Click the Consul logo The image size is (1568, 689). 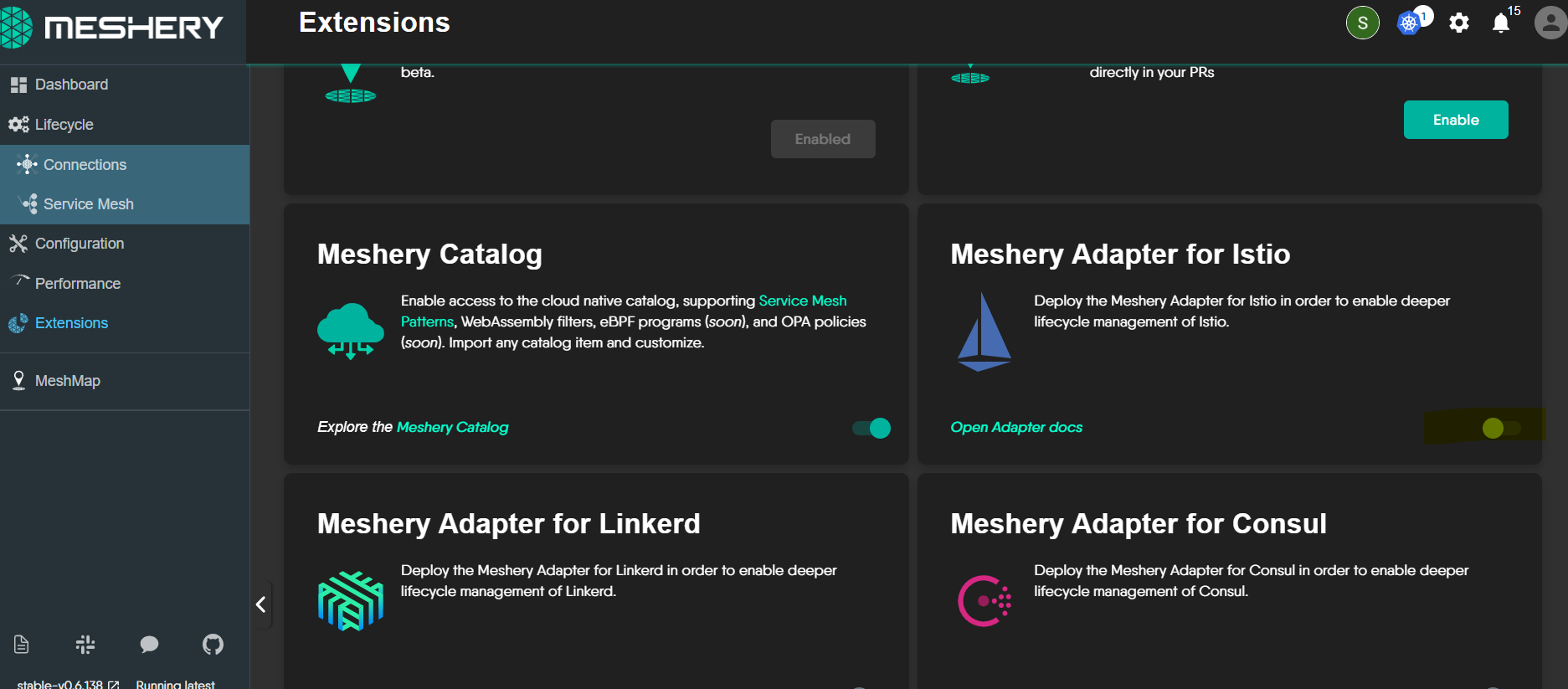click(984, 600)
